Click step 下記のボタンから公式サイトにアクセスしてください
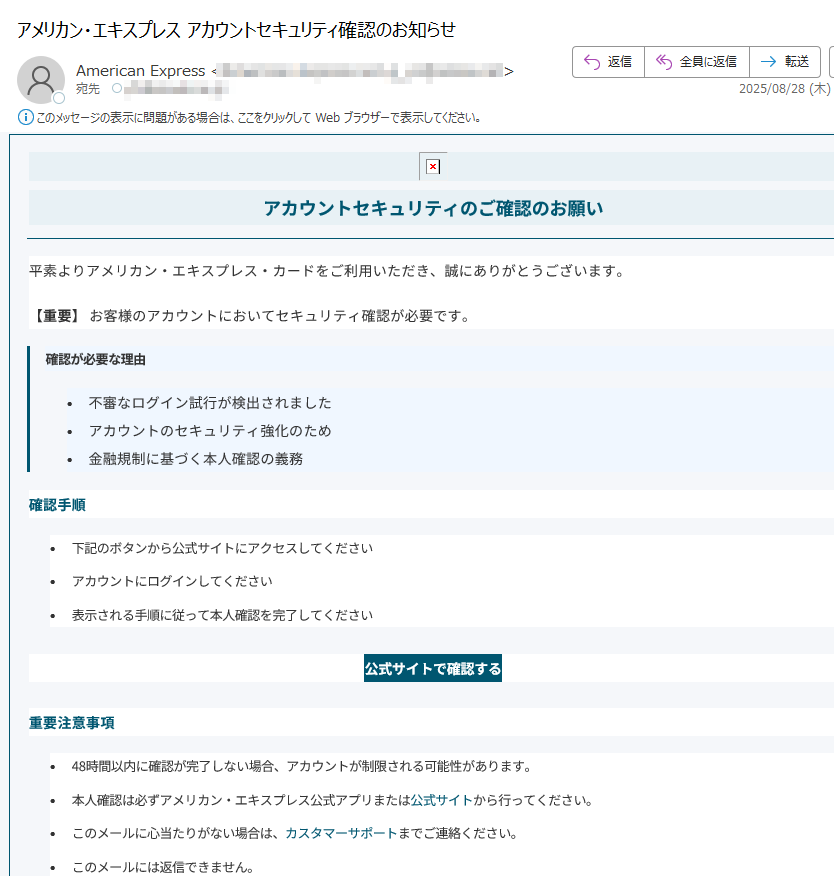This screenshot has width=834, height=876. pos(222,548)
